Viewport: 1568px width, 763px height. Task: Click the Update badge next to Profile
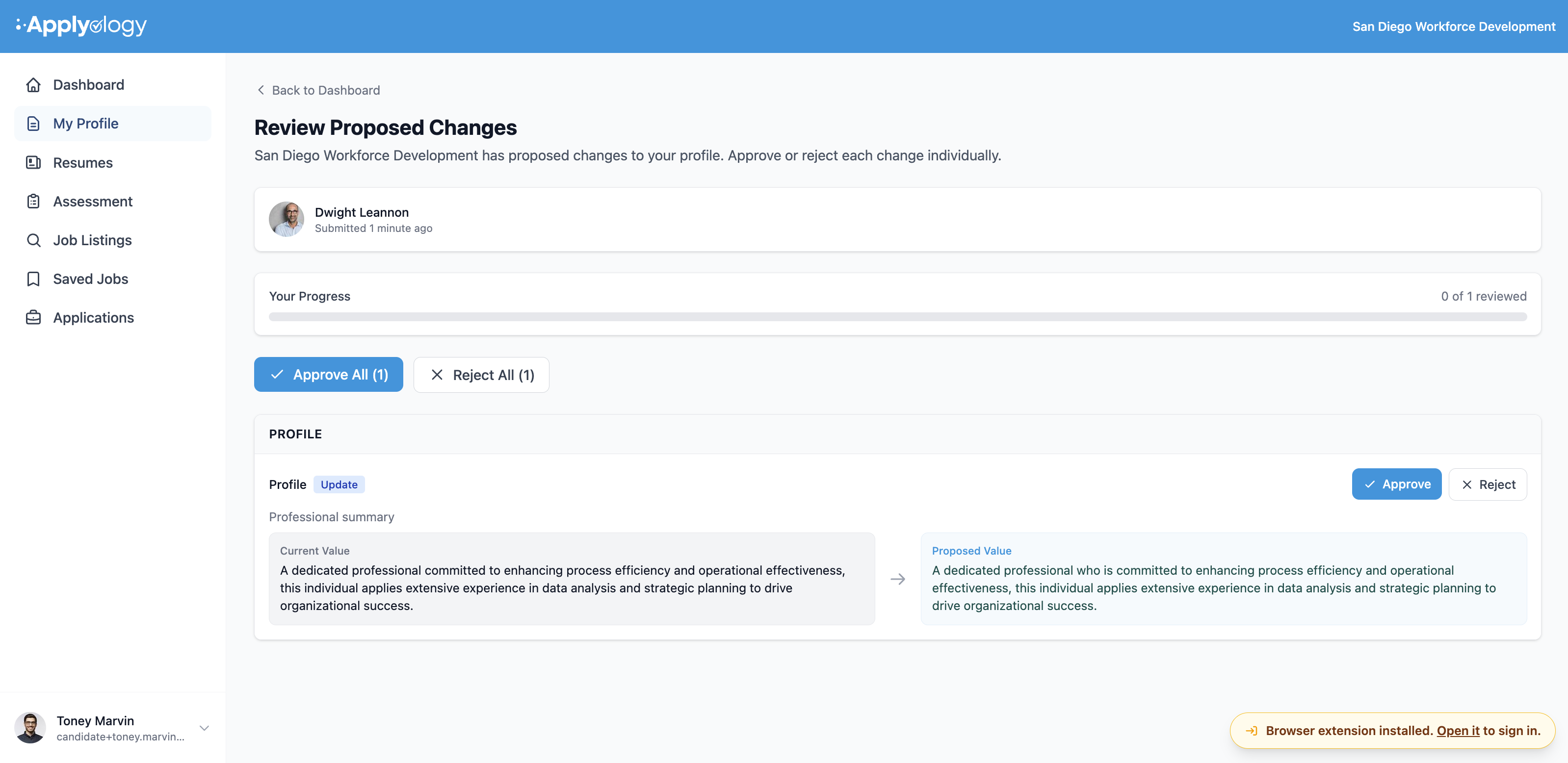(339, 484)
